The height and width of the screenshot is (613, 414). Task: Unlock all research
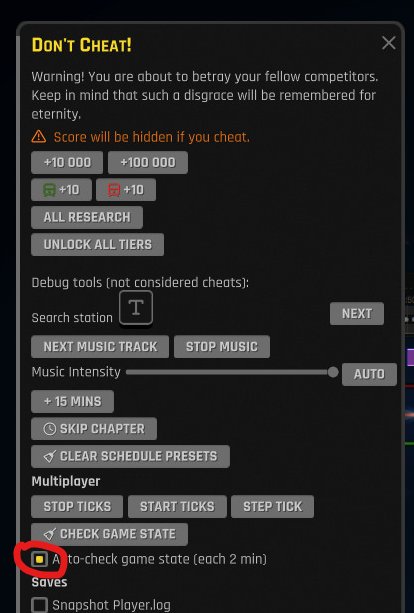point(87,217)
